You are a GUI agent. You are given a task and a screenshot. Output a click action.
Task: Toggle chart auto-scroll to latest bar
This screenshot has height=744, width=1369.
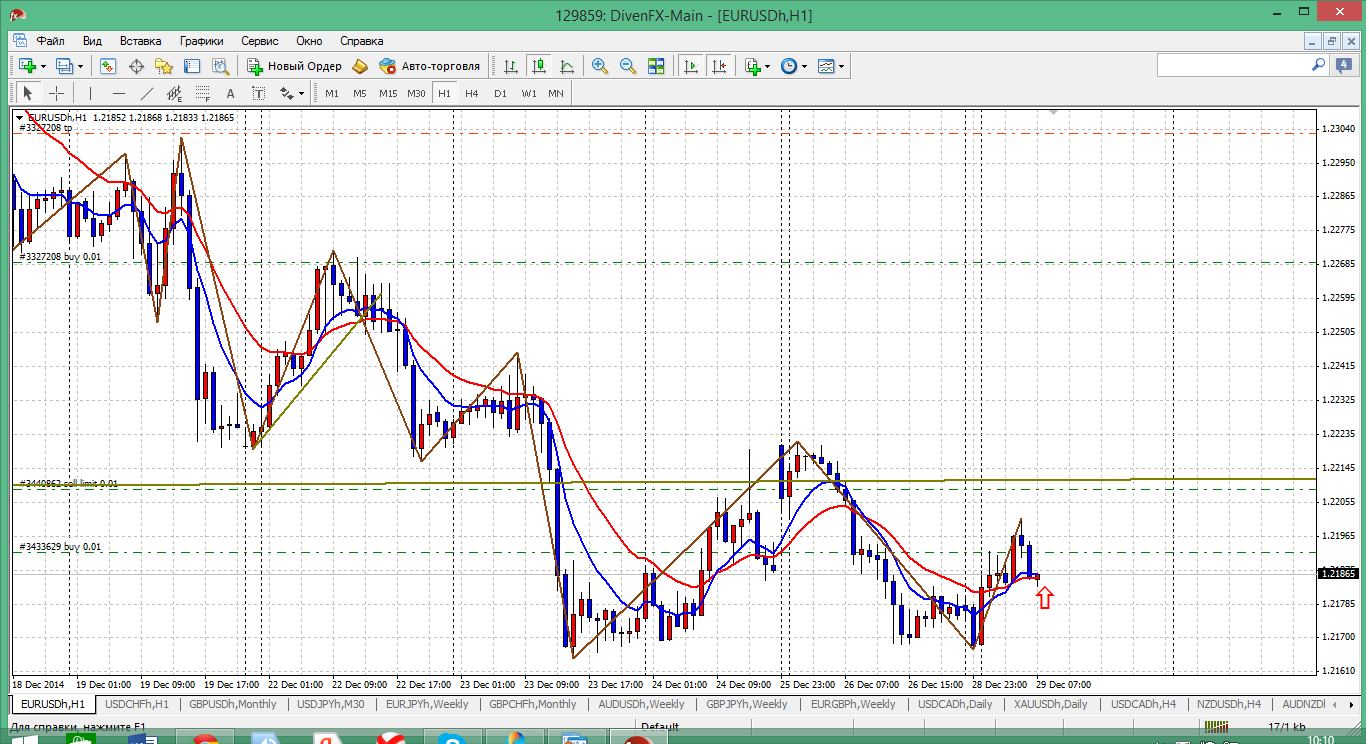690,66
